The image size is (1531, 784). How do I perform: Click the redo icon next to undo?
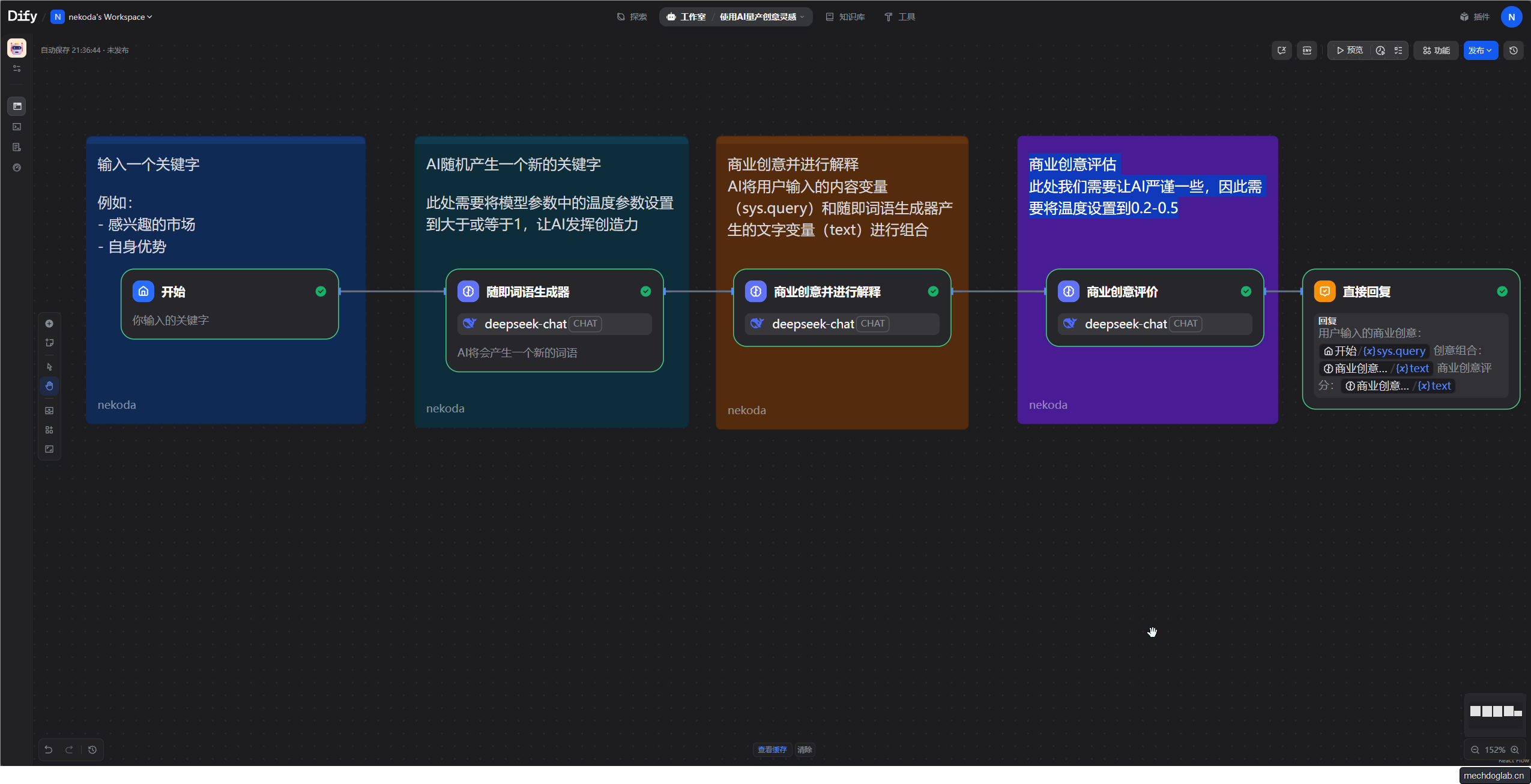(x=70, y=749)
